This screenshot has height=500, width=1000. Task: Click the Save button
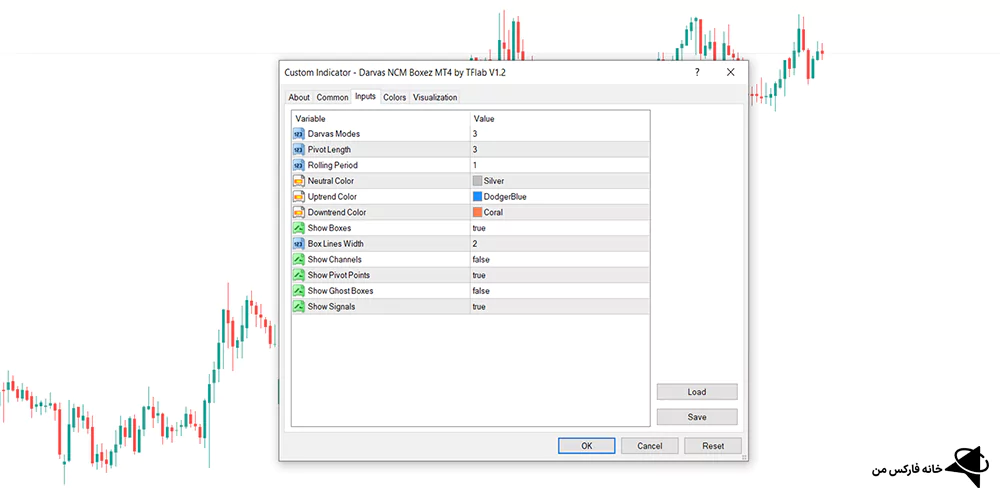coord(697,417)
